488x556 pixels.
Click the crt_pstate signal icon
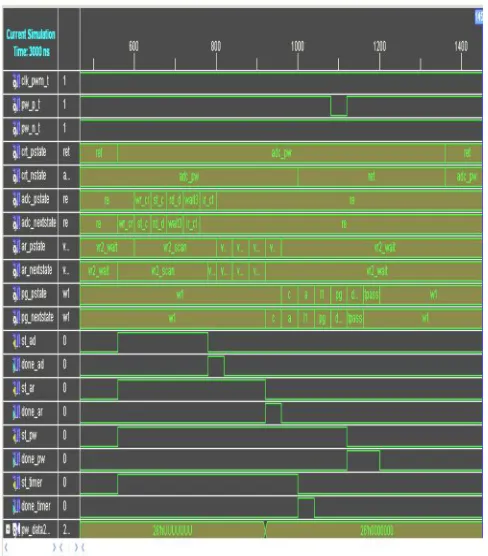click(x=16, y=152)
